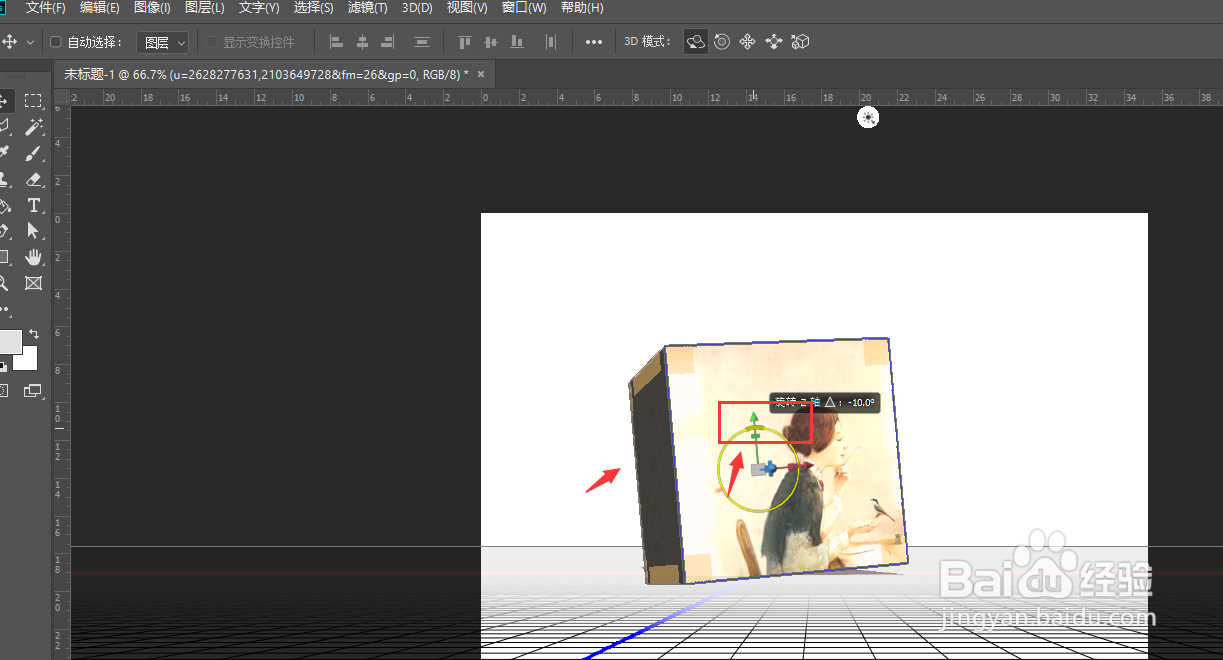Activate 3D scale object mode
This screenshot has width=1223, height=660.
coord(799,42)
